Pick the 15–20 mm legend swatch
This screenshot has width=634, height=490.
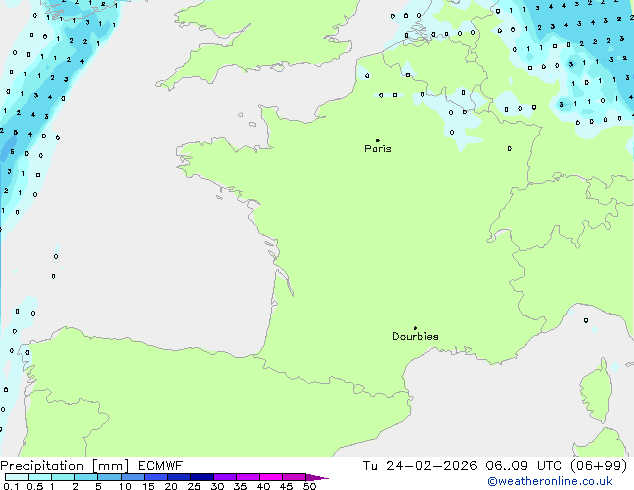[x=155, y=477]
